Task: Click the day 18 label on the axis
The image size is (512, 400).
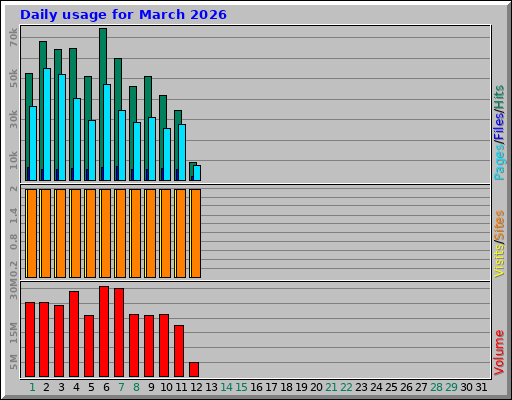Action: [286, 387]
